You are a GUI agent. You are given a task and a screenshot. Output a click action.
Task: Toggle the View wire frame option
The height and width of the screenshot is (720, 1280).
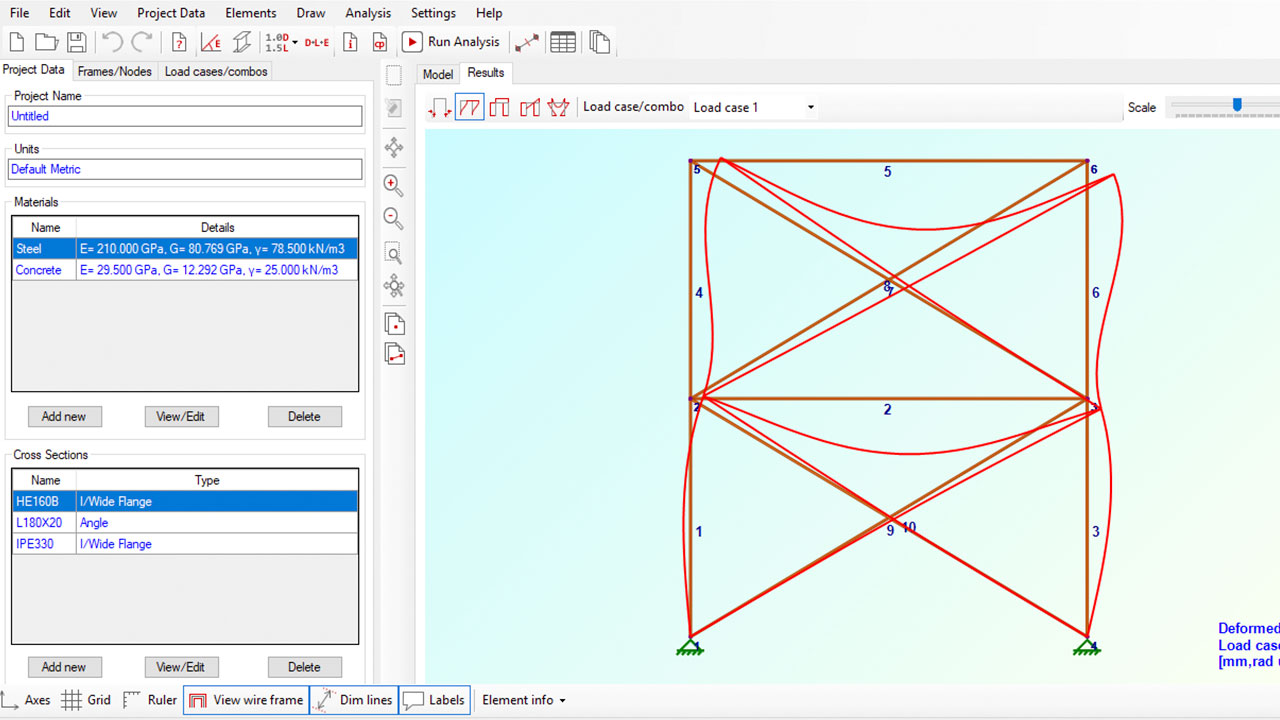246,700
